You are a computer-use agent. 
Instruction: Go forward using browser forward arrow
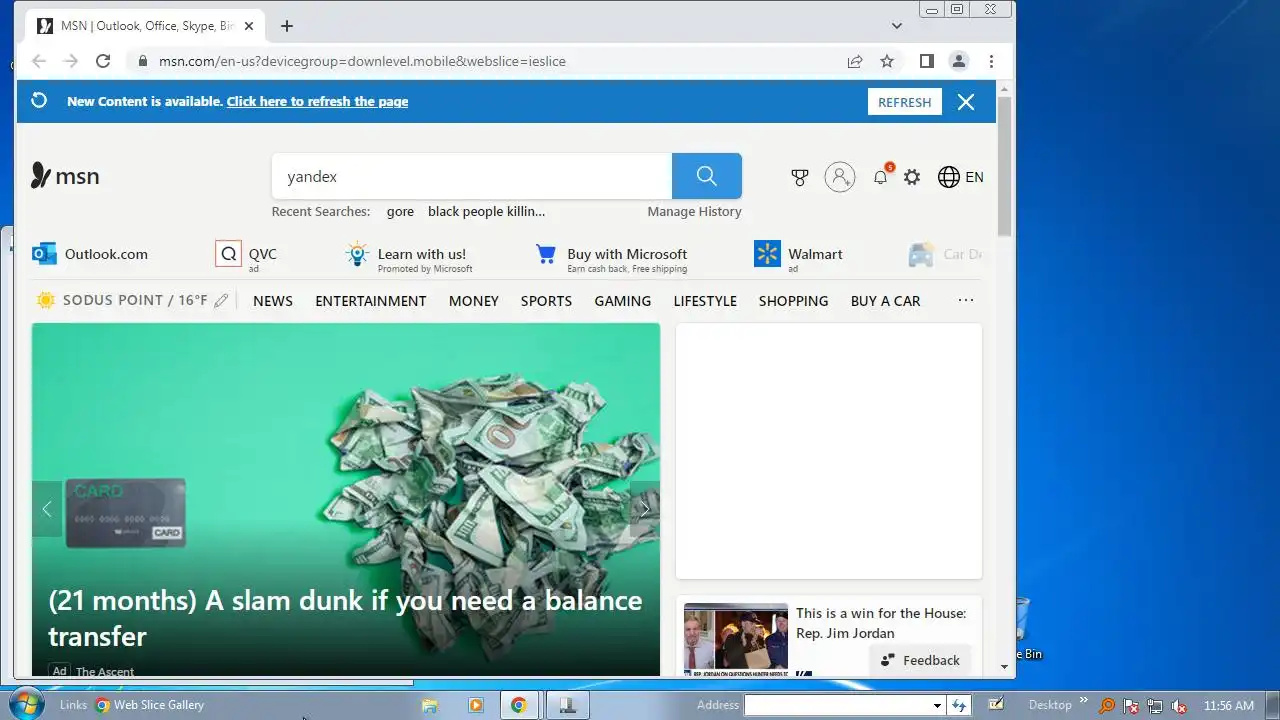point(71,61)
